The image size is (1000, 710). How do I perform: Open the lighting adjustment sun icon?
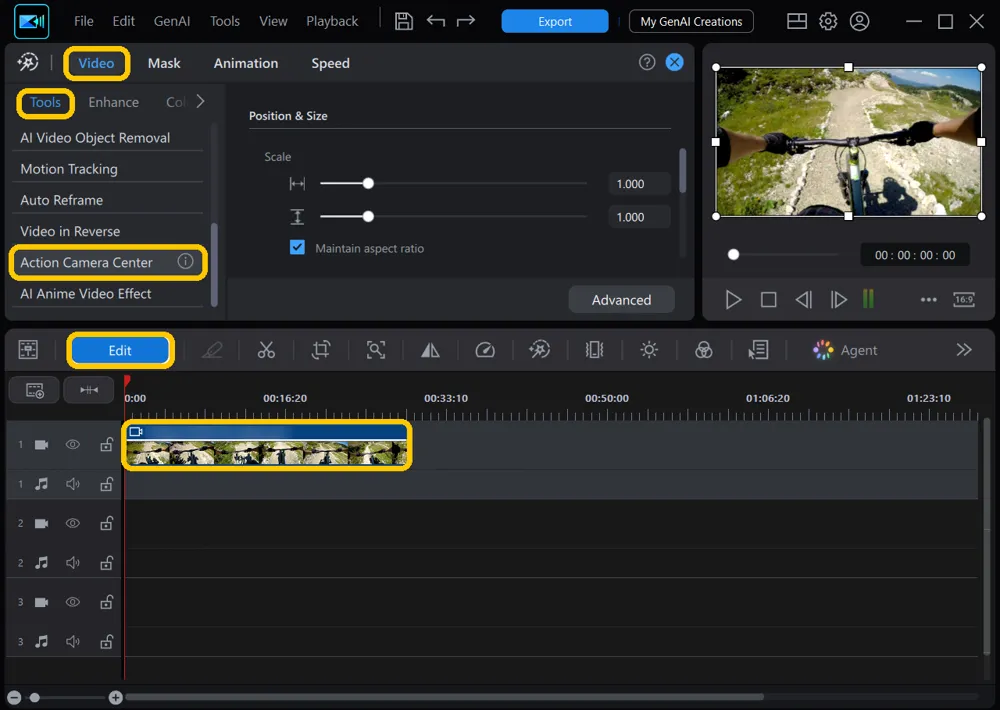tap(649, 350)
